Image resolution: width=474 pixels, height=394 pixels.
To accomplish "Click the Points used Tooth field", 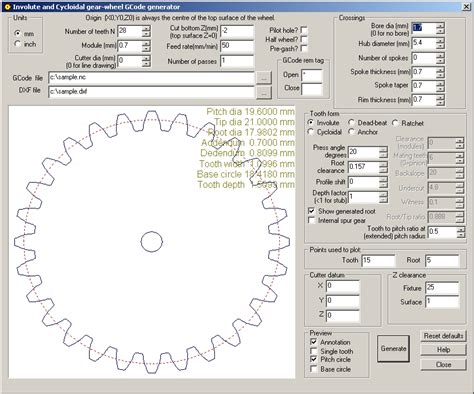I will tap(378, 261).
